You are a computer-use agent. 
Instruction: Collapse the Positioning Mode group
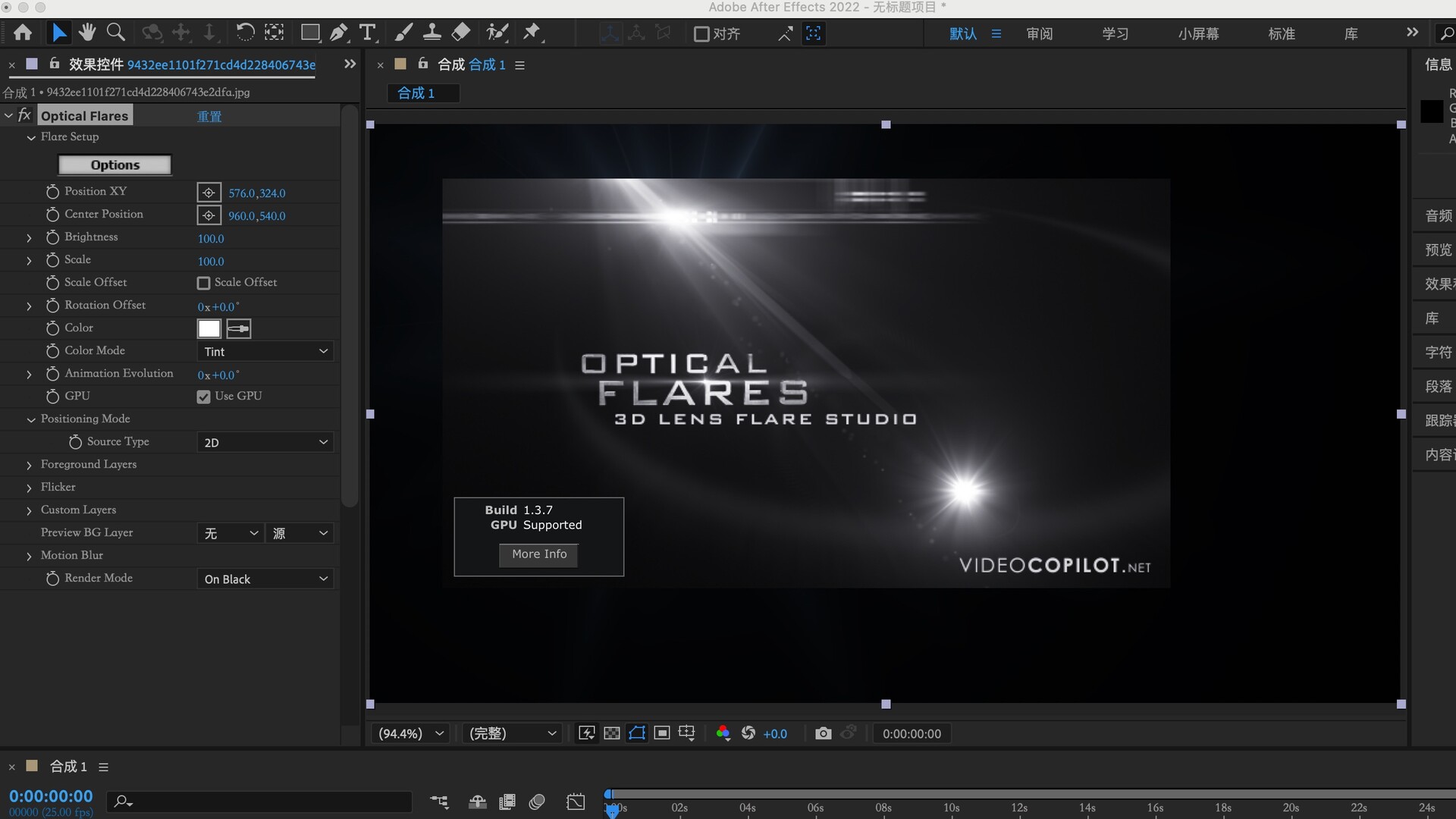31,419
